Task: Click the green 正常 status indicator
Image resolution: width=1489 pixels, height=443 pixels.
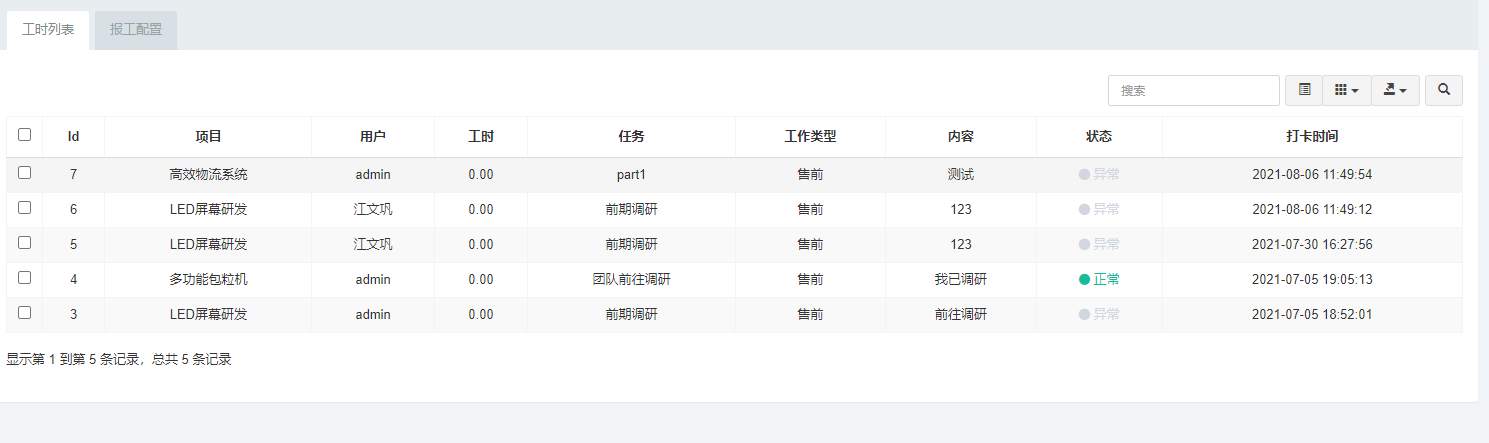Action: tap(1099, 279)
